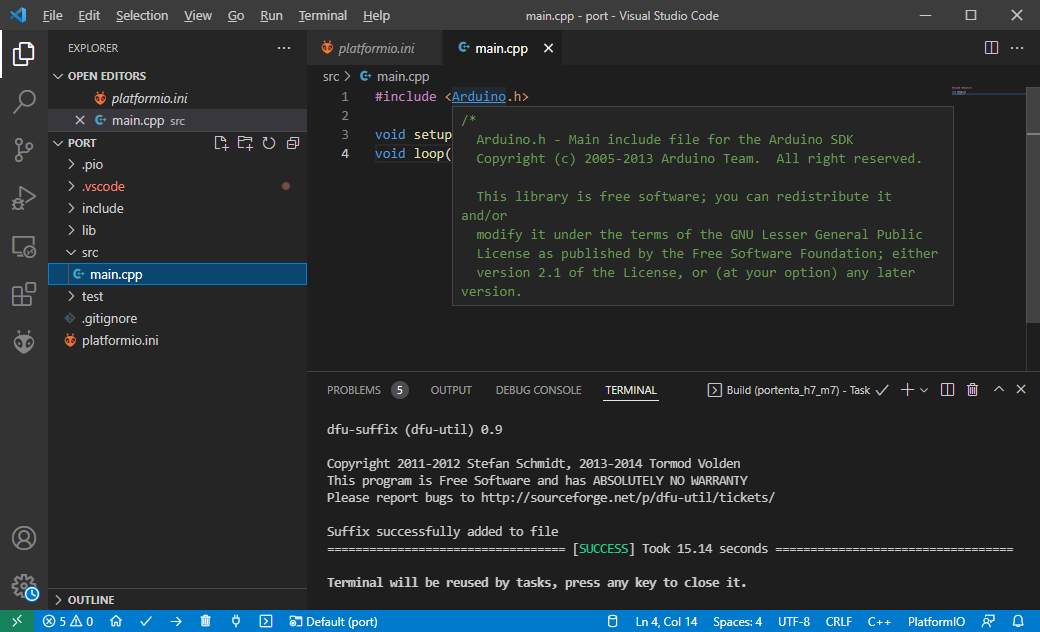Open the Terminal menu
1040x632 pixels.
[322, 15]
